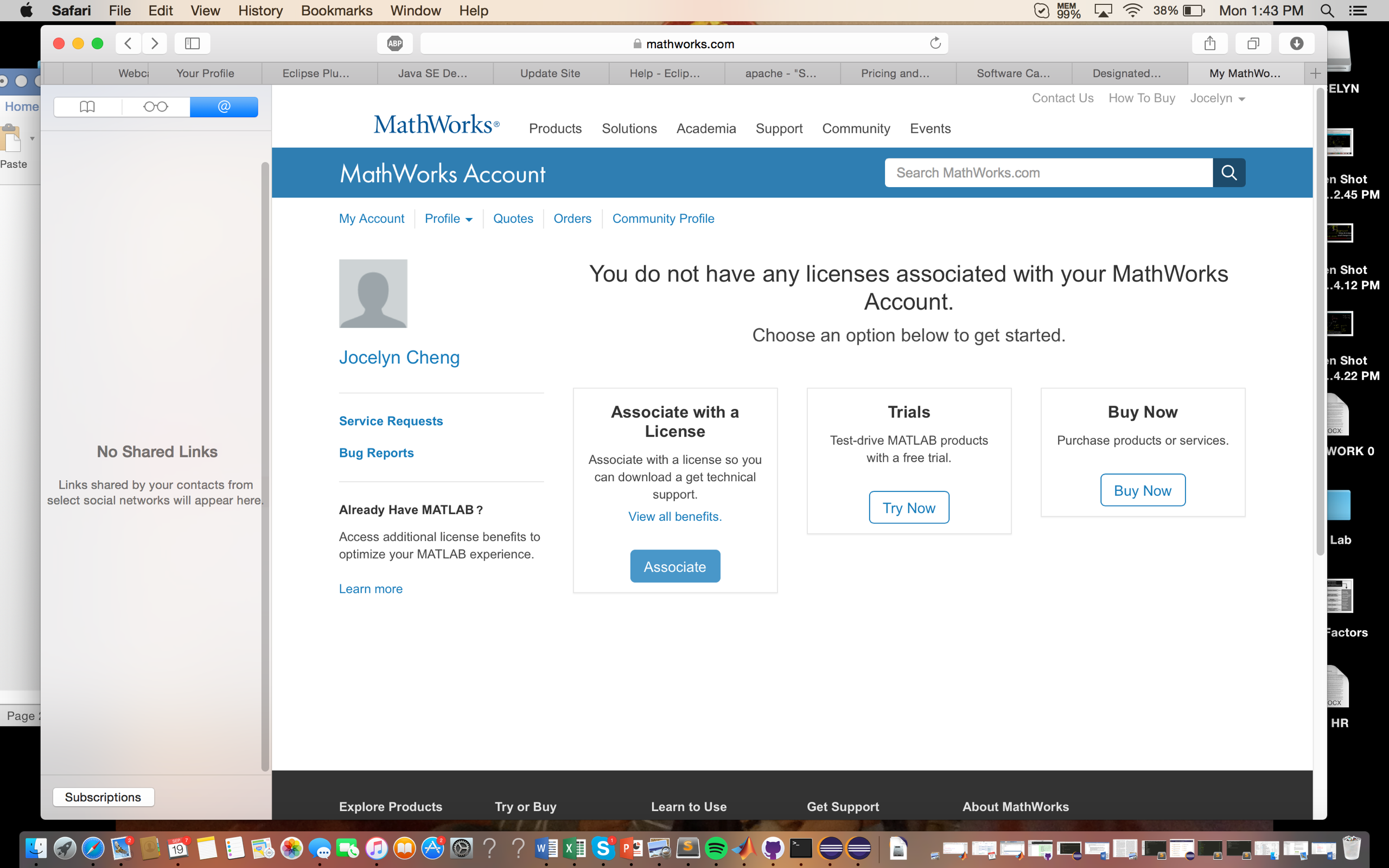Expand the Jocelyn account dropdown
This screenshot has width=1389, height=868.
[x=1218, y=98]
